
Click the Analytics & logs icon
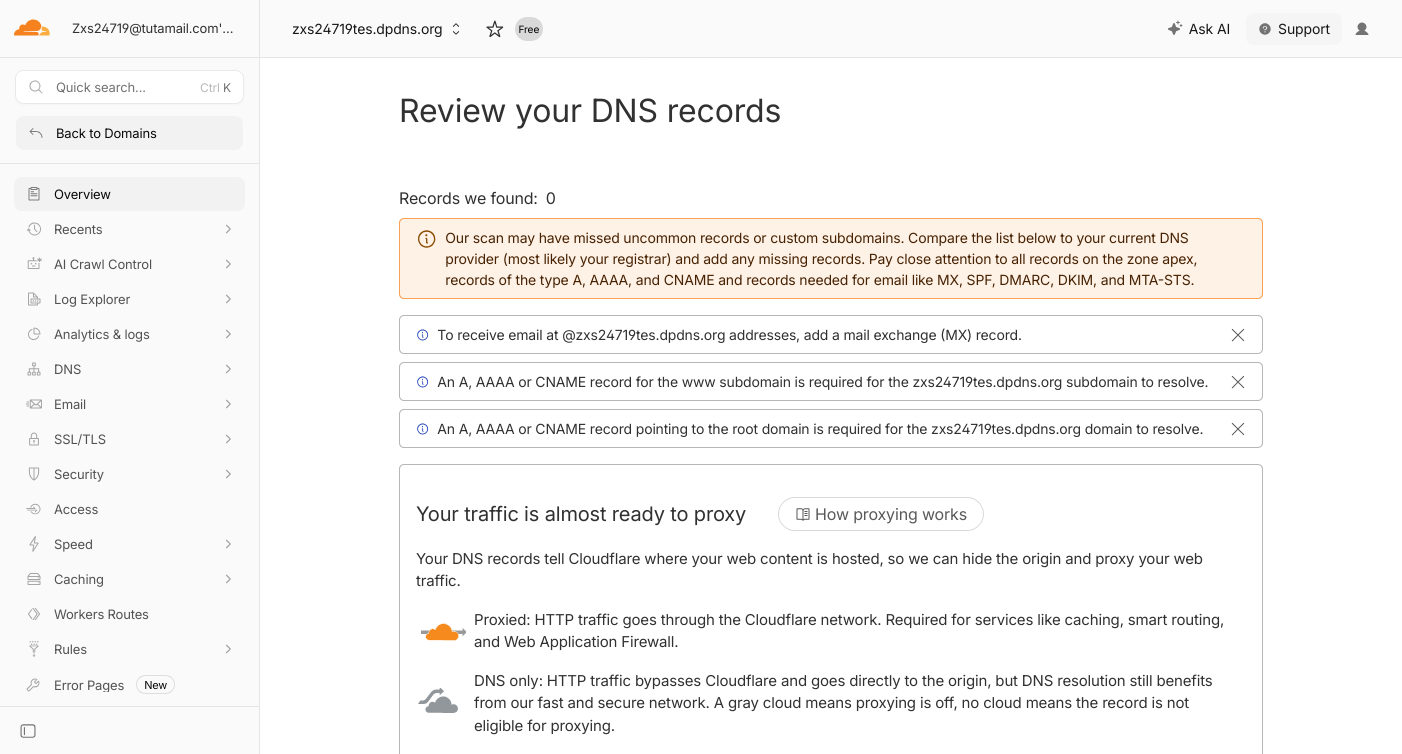tap(34, 334)
